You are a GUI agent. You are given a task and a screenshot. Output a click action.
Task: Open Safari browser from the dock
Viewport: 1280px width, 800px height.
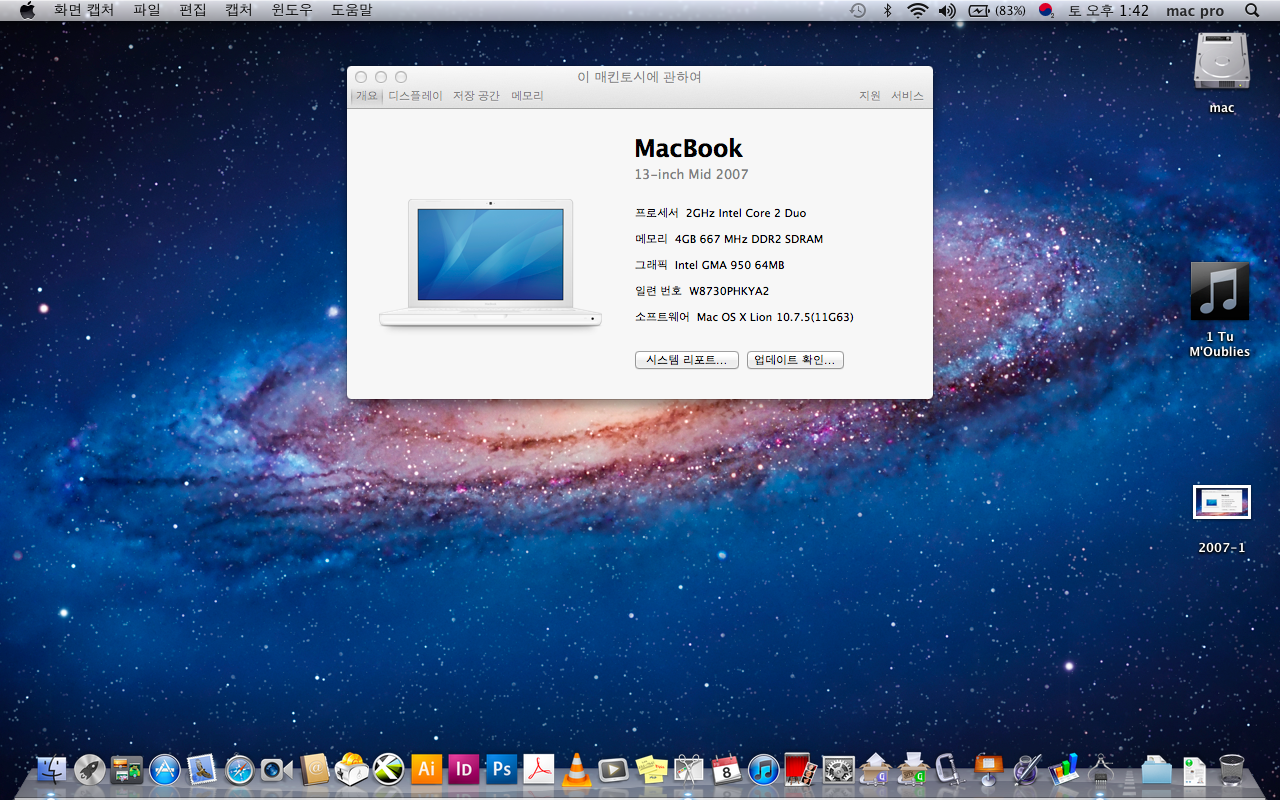(x=239, y=769)
